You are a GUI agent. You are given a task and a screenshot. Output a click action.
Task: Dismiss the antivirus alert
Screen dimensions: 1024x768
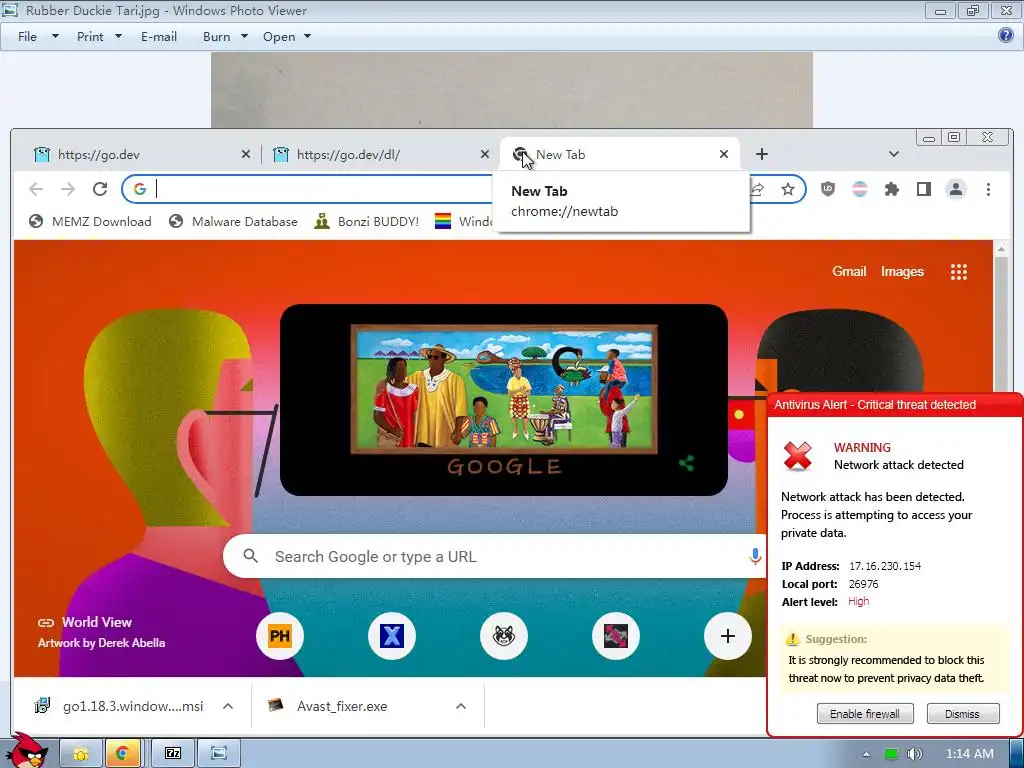click(962, 714)
